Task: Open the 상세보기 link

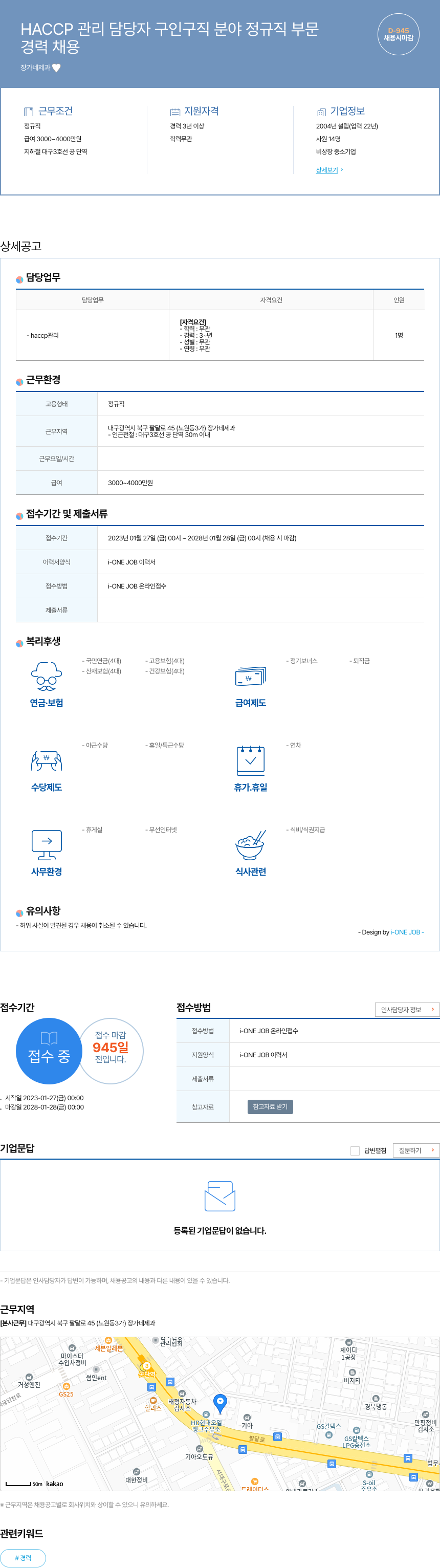Action: (x=327, y=170)
